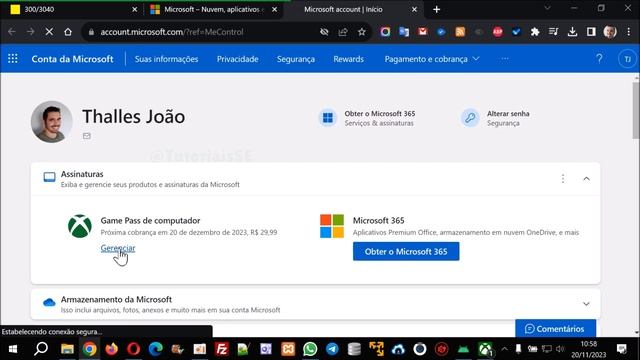
Task: Click Conta da Microsoft header link
Action: [x=72, y=59]
